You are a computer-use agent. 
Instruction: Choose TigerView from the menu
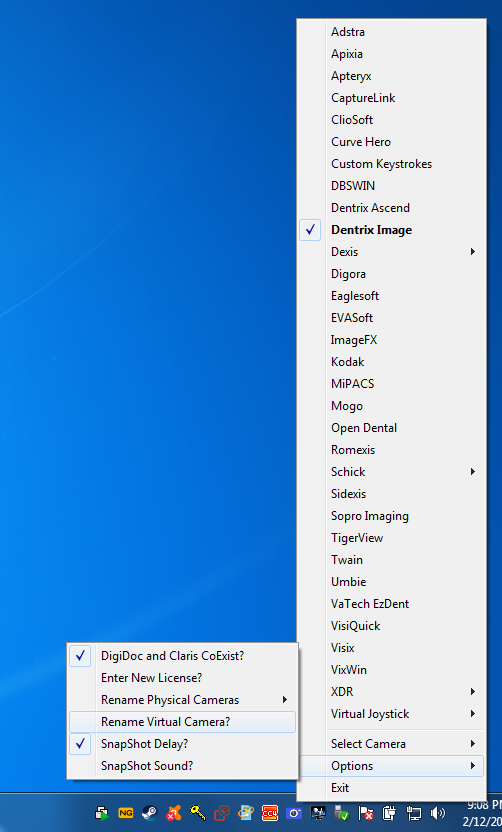pos(392,538)
